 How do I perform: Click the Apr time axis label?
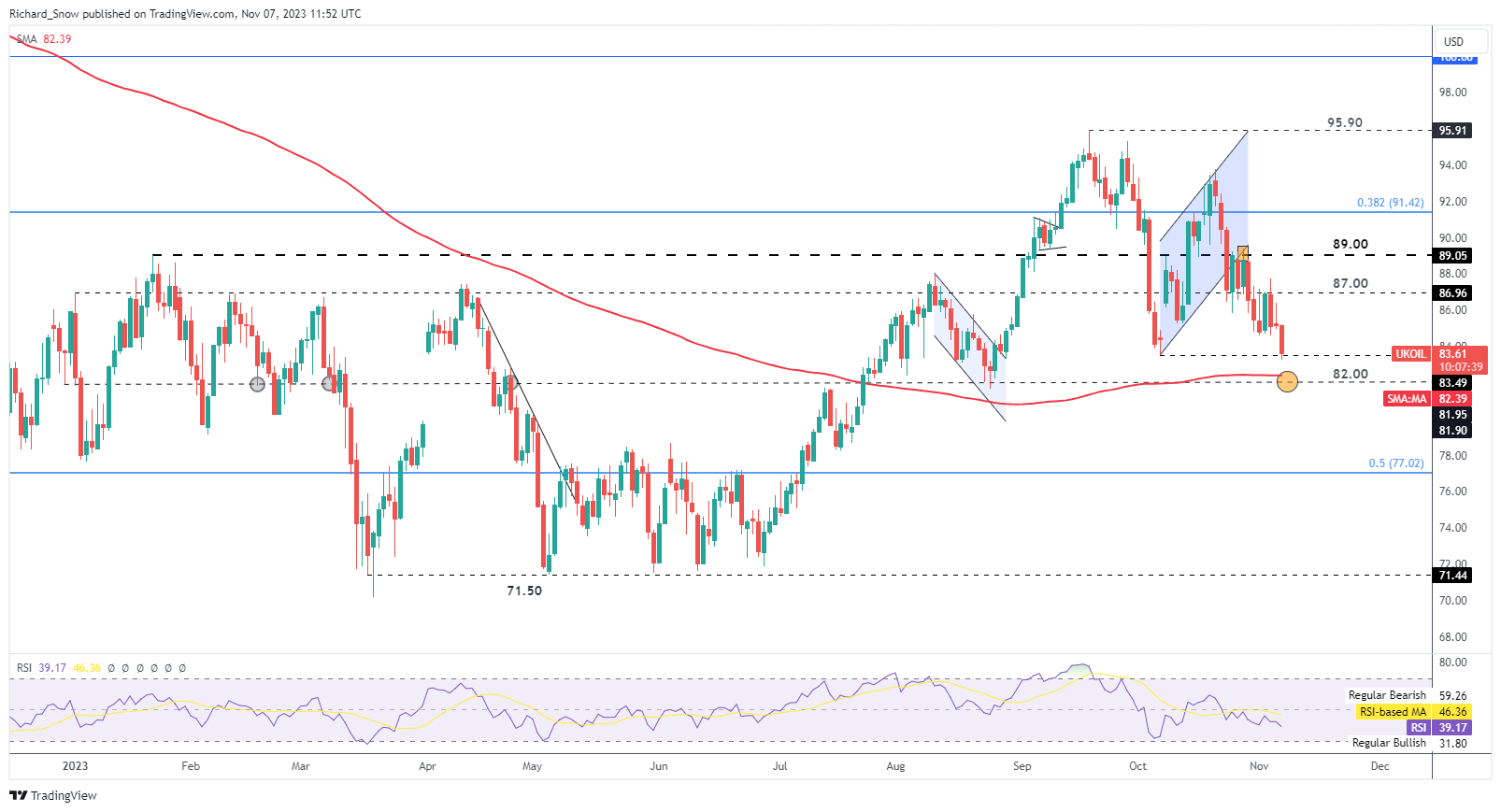click(427, 766)
